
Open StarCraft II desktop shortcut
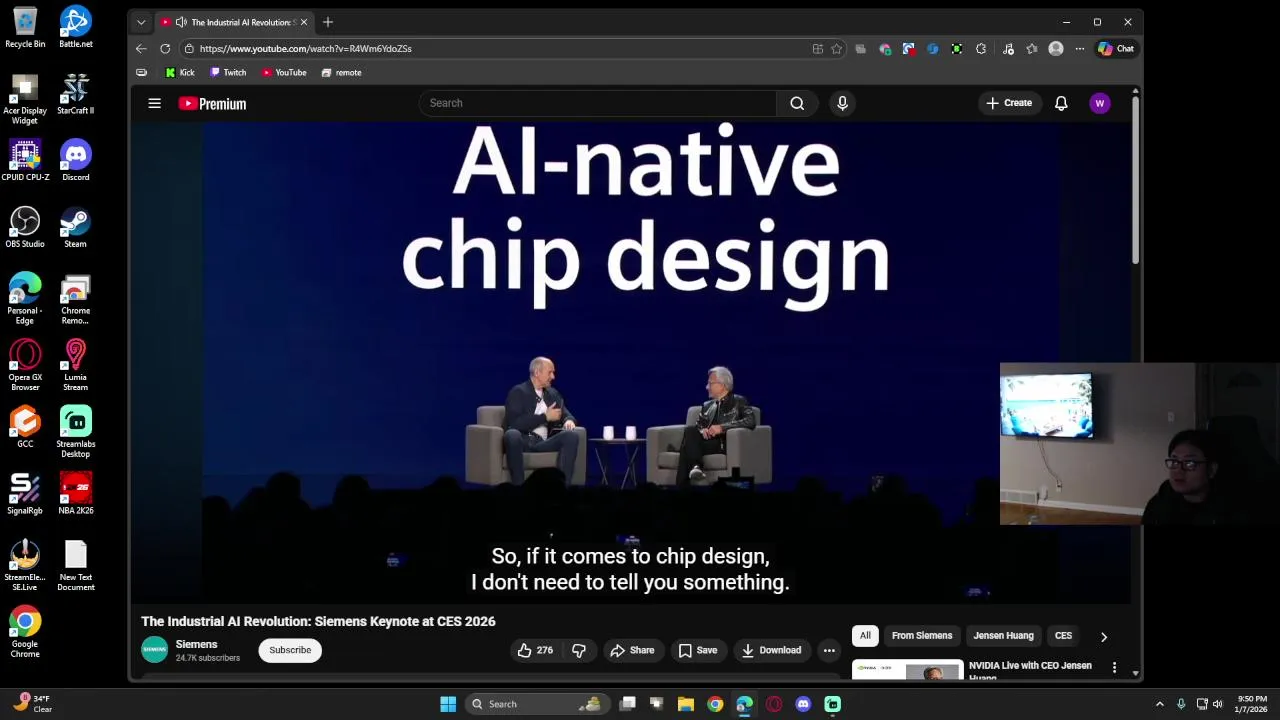(75, 94)
